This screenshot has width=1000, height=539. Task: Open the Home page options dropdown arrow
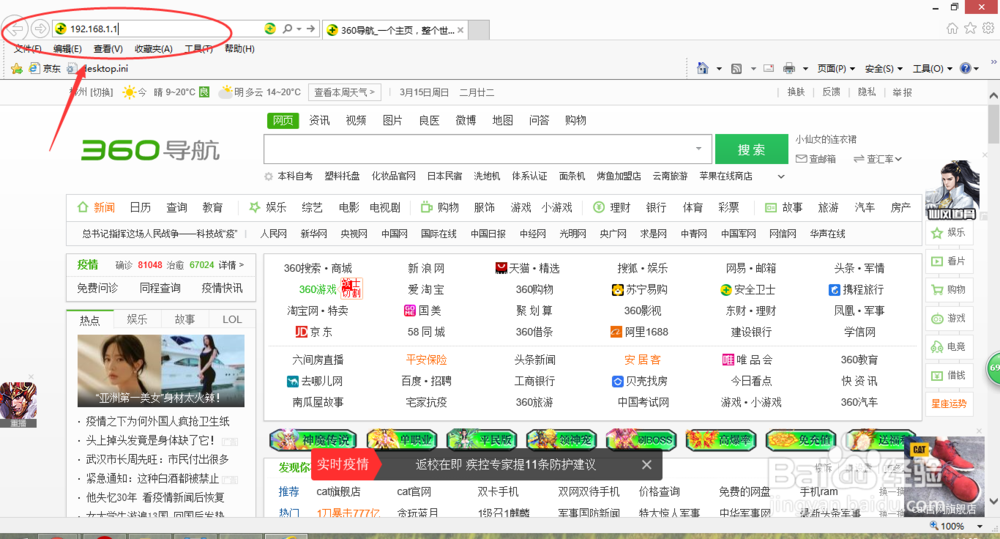click(x=719, y=68)
